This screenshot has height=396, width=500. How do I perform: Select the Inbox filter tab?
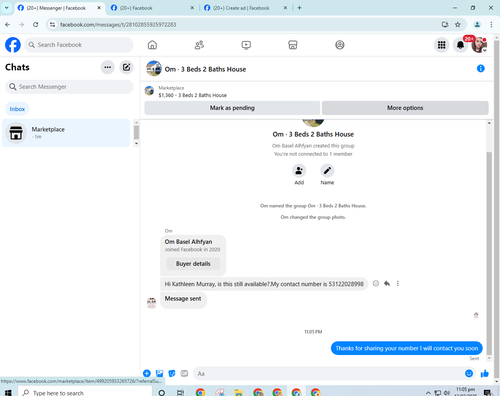coord(17,109)
